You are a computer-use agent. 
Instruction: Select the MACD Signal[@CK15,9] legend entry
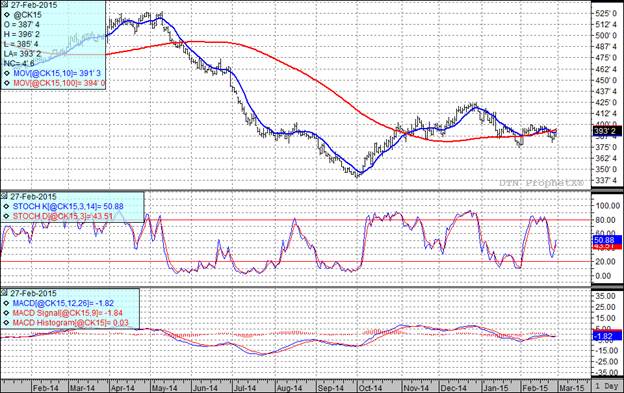pos(68,313)
